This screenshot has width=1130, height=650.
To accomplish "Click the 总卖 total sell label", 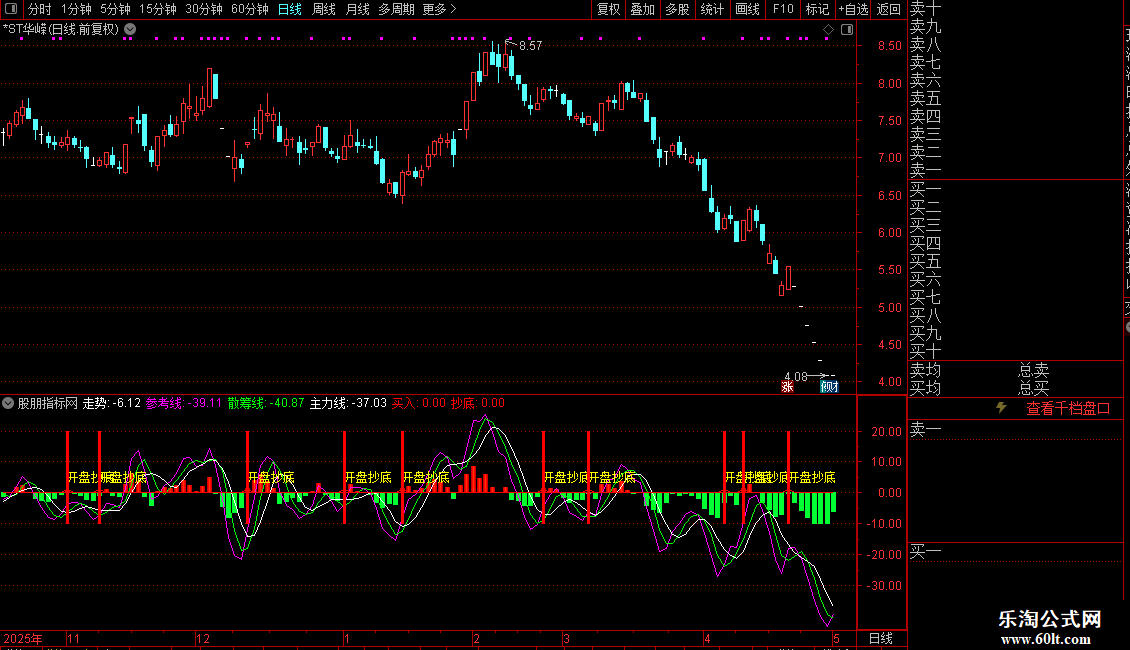I will pyautogui.click(x=1033, y=370).
